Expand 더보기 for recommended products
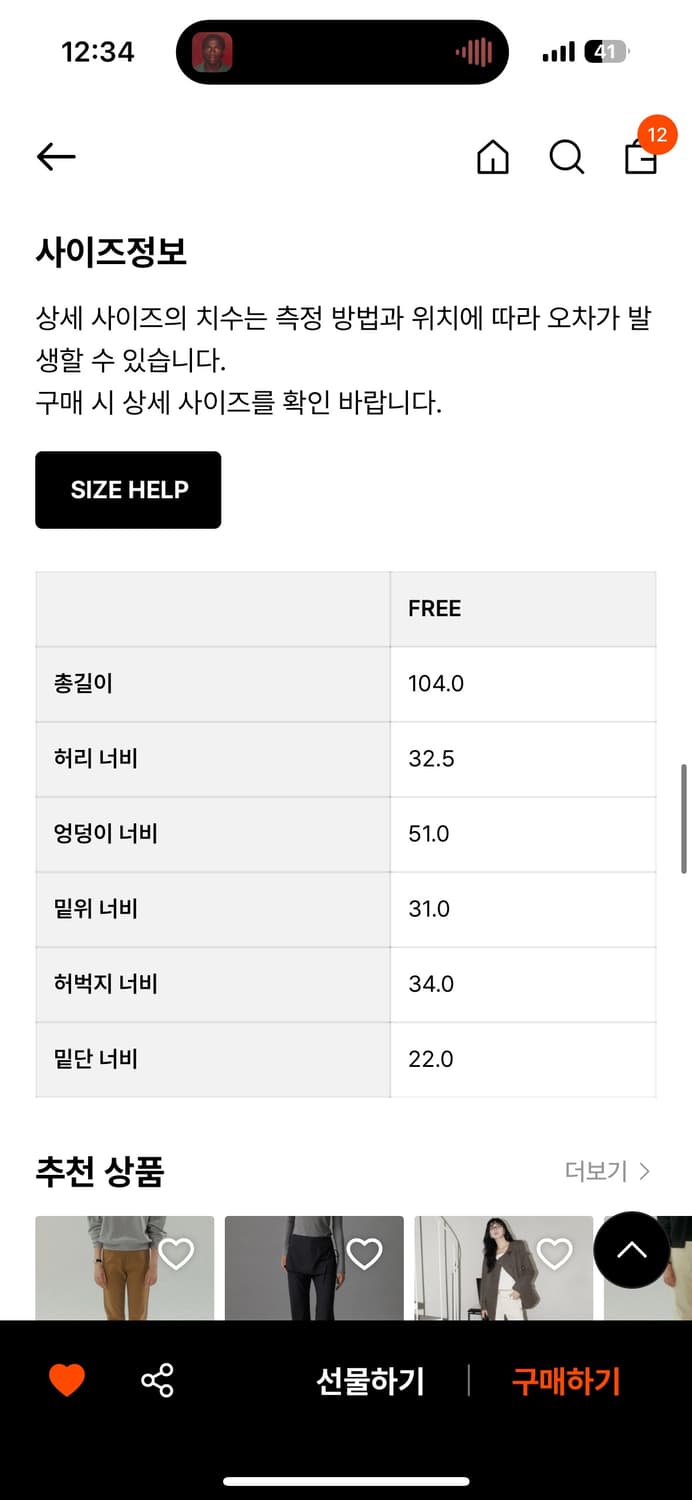 pos(607,1171)
